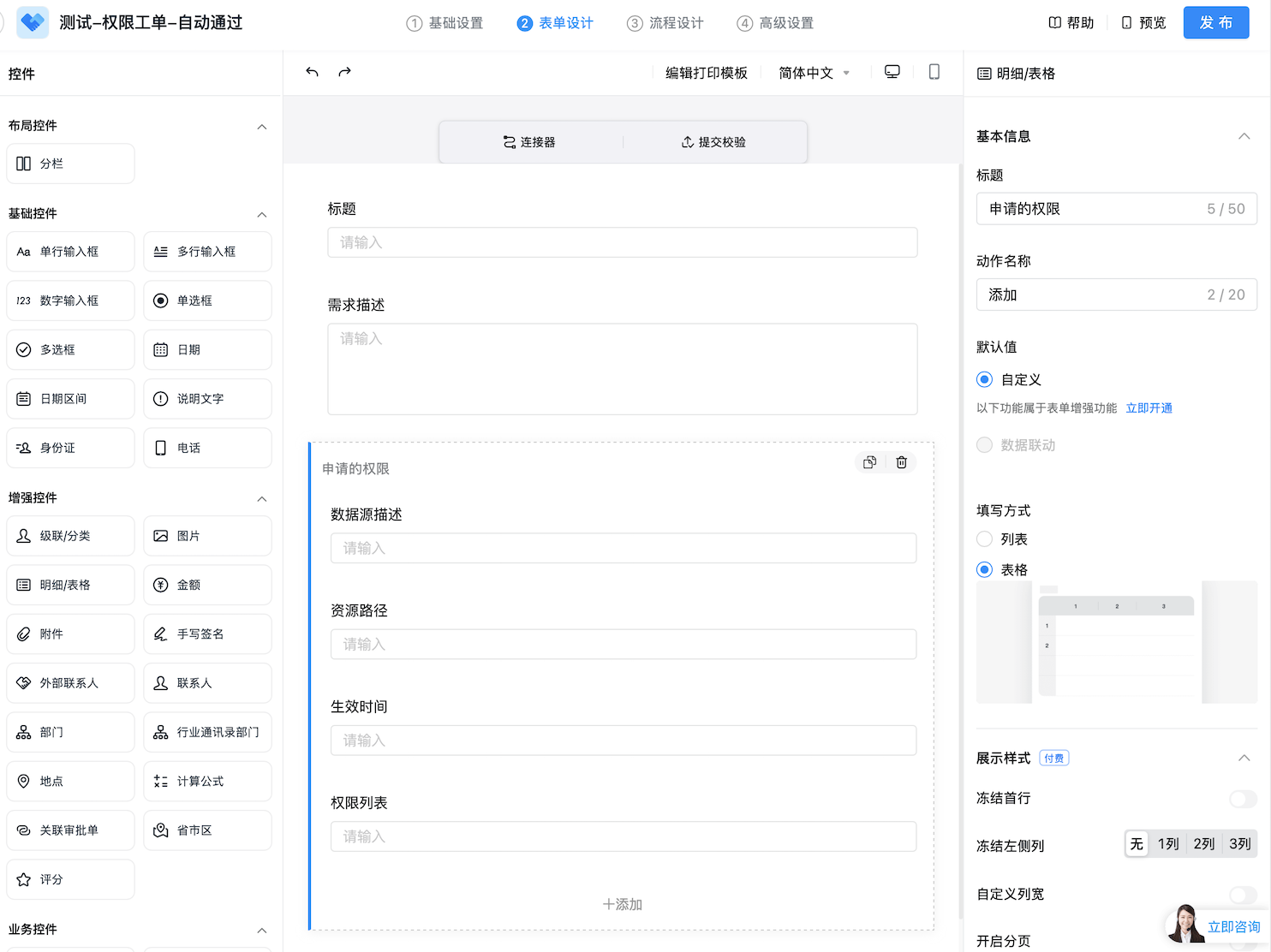Delete the 申请的权限 component via trash icon
1271x952 pixels.
(x=901, y=462)
